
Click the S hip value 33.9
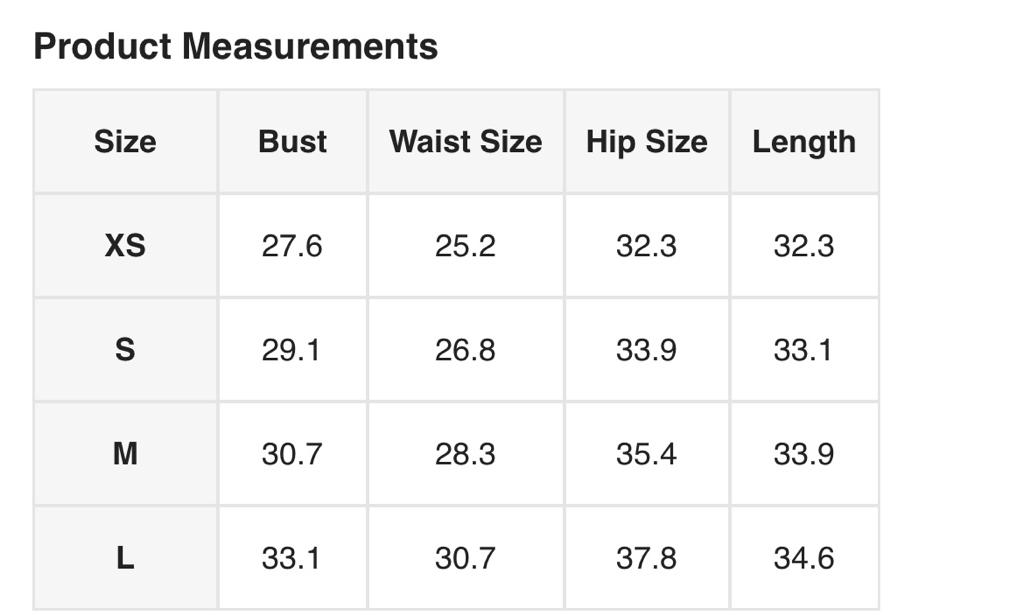(x=646, y=350)
